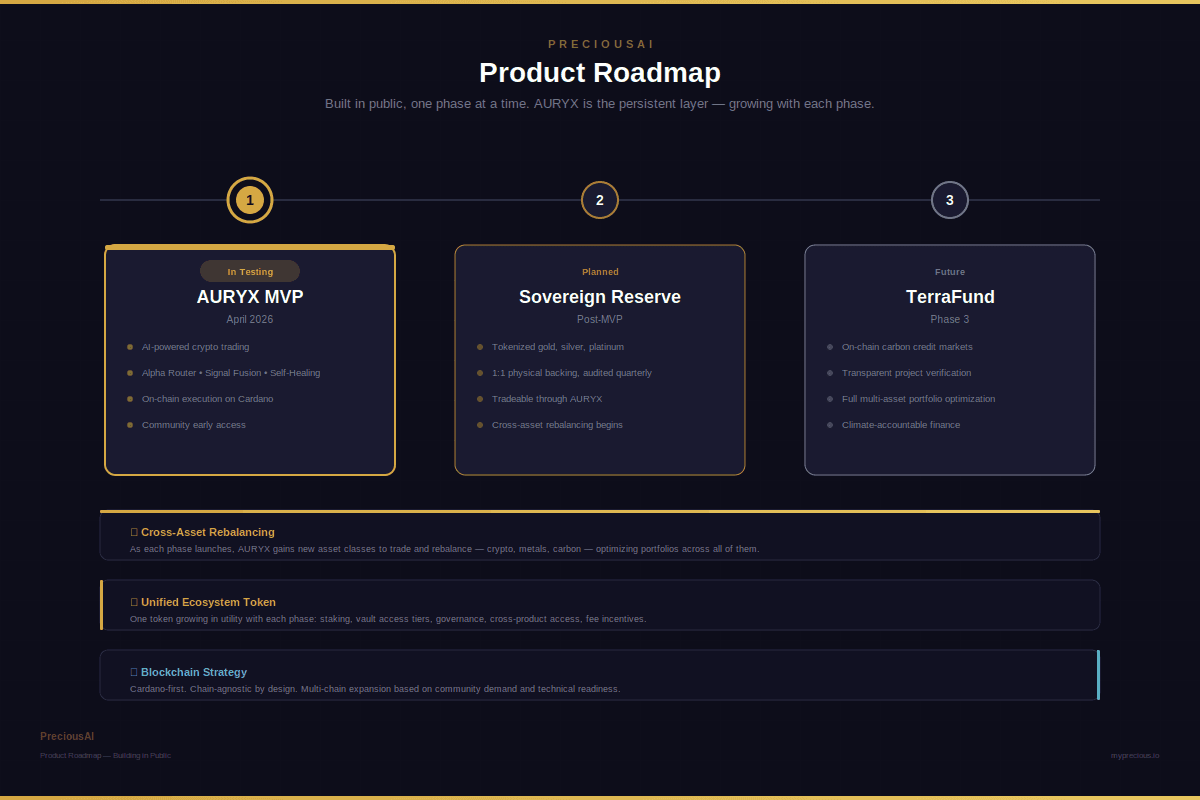Select the phase 3 circle marker

[949, 200]
